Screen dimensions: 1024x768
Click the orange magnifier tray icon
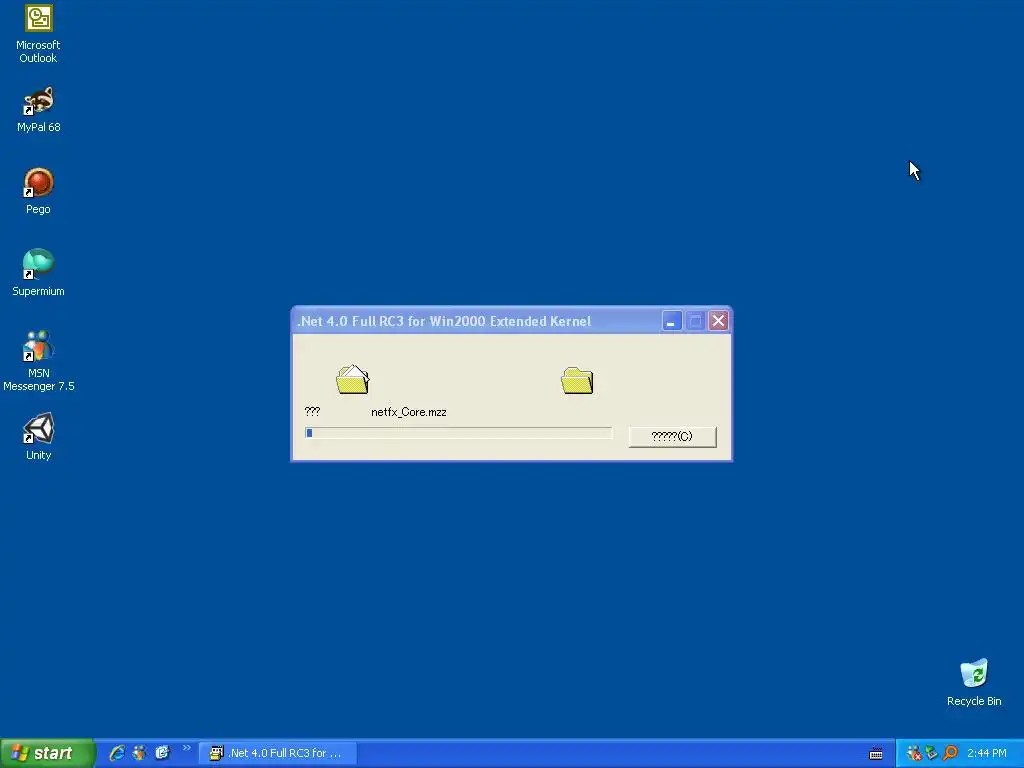click(950, 753)
